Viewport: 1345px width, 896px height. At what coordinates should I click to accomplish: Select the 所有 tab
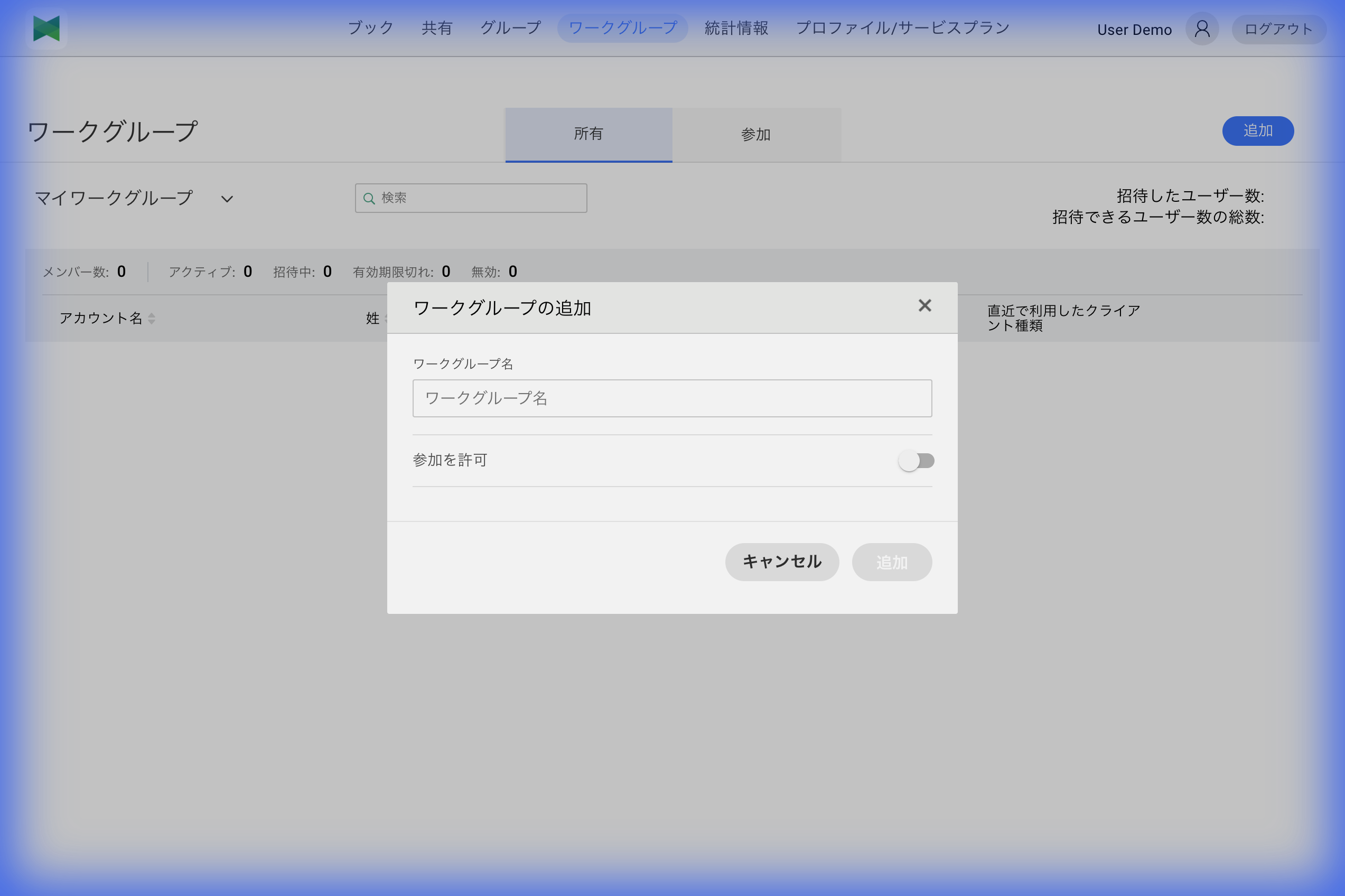588,134
